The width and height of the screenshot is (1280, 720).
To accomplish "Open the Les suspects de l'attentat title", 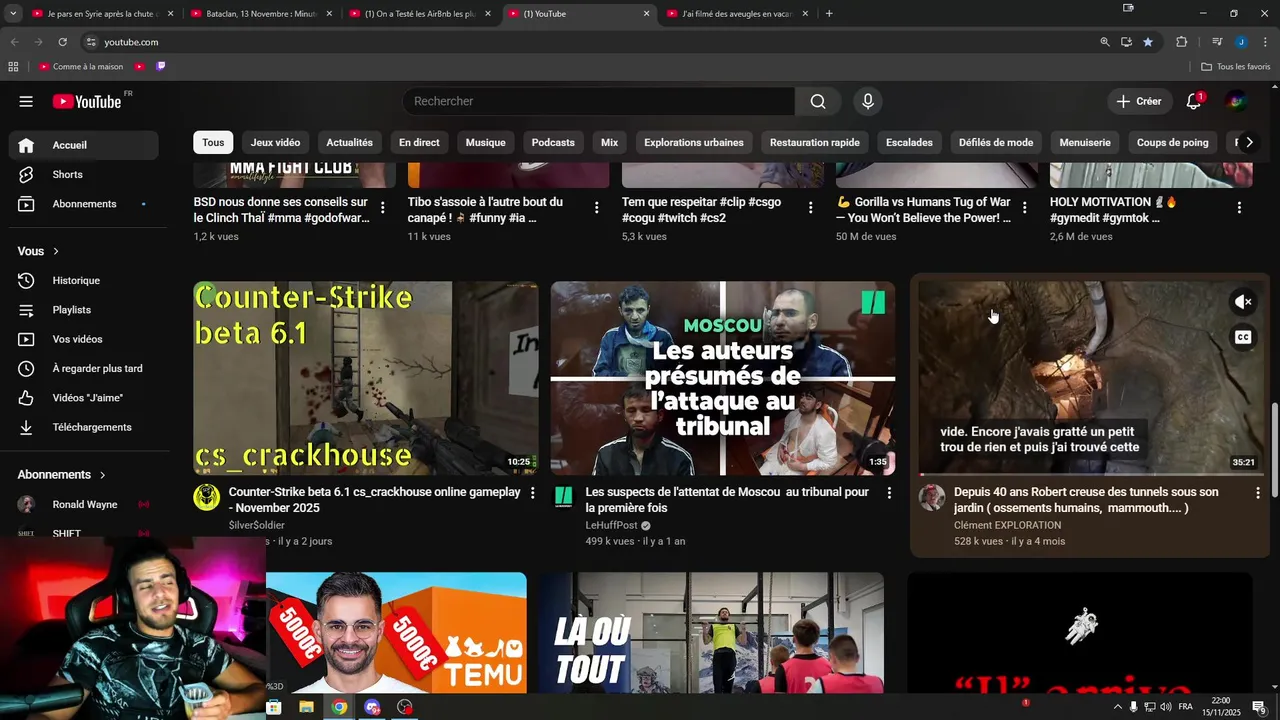I will (727, 500).
